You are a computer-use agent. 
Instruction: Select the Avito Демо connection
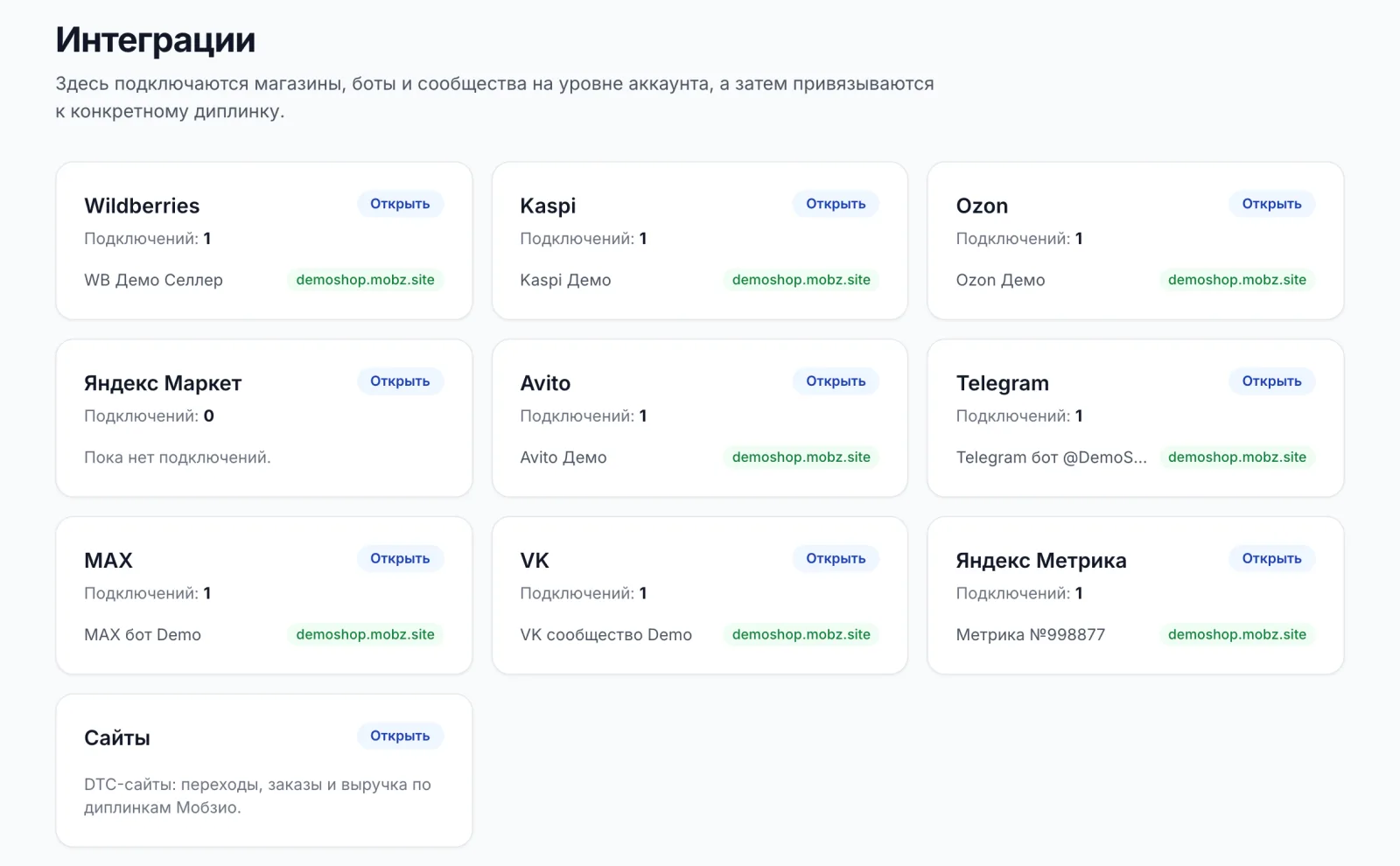tap(563, 458)
